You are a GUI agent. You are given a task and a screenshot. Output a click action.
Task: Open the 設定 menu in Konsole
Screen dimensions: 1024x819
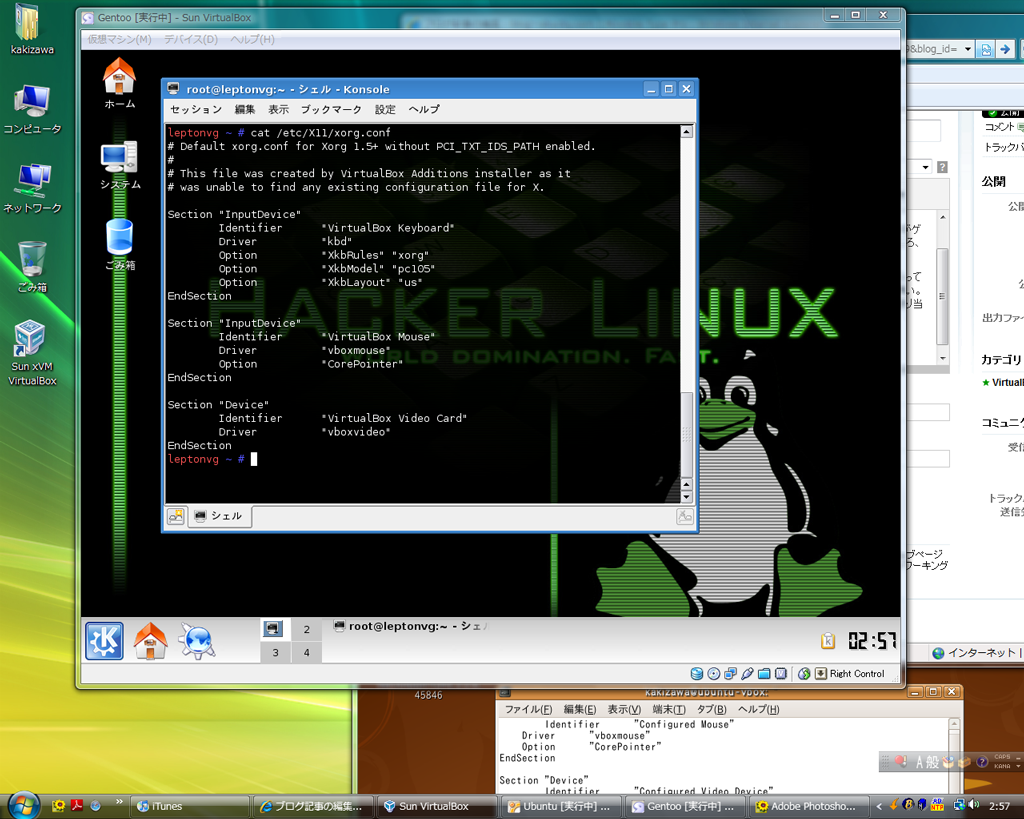pyautogui.click(x=385, y=109)
